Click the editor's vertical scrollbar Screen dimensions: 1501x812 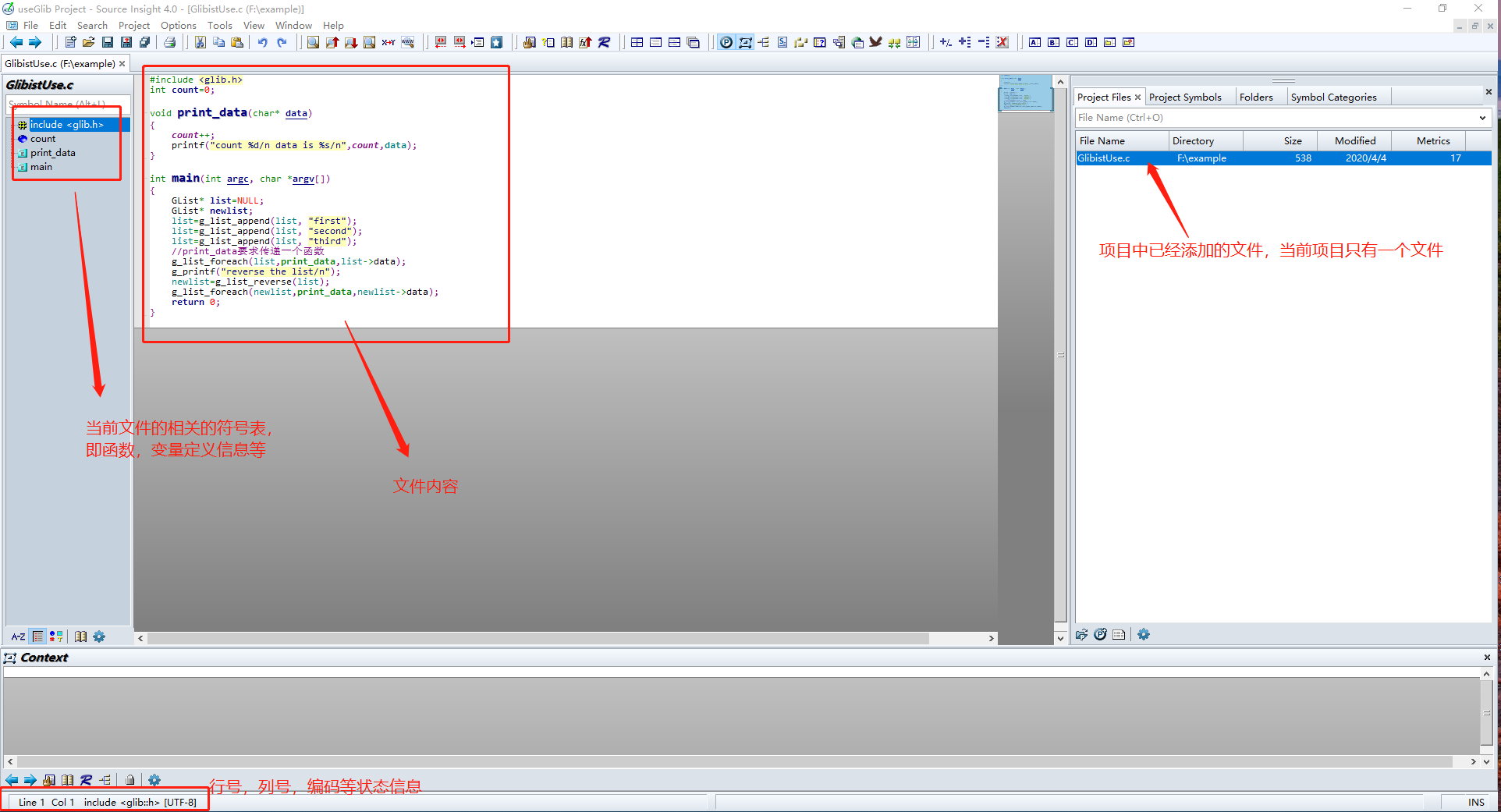pos(1061,351)
